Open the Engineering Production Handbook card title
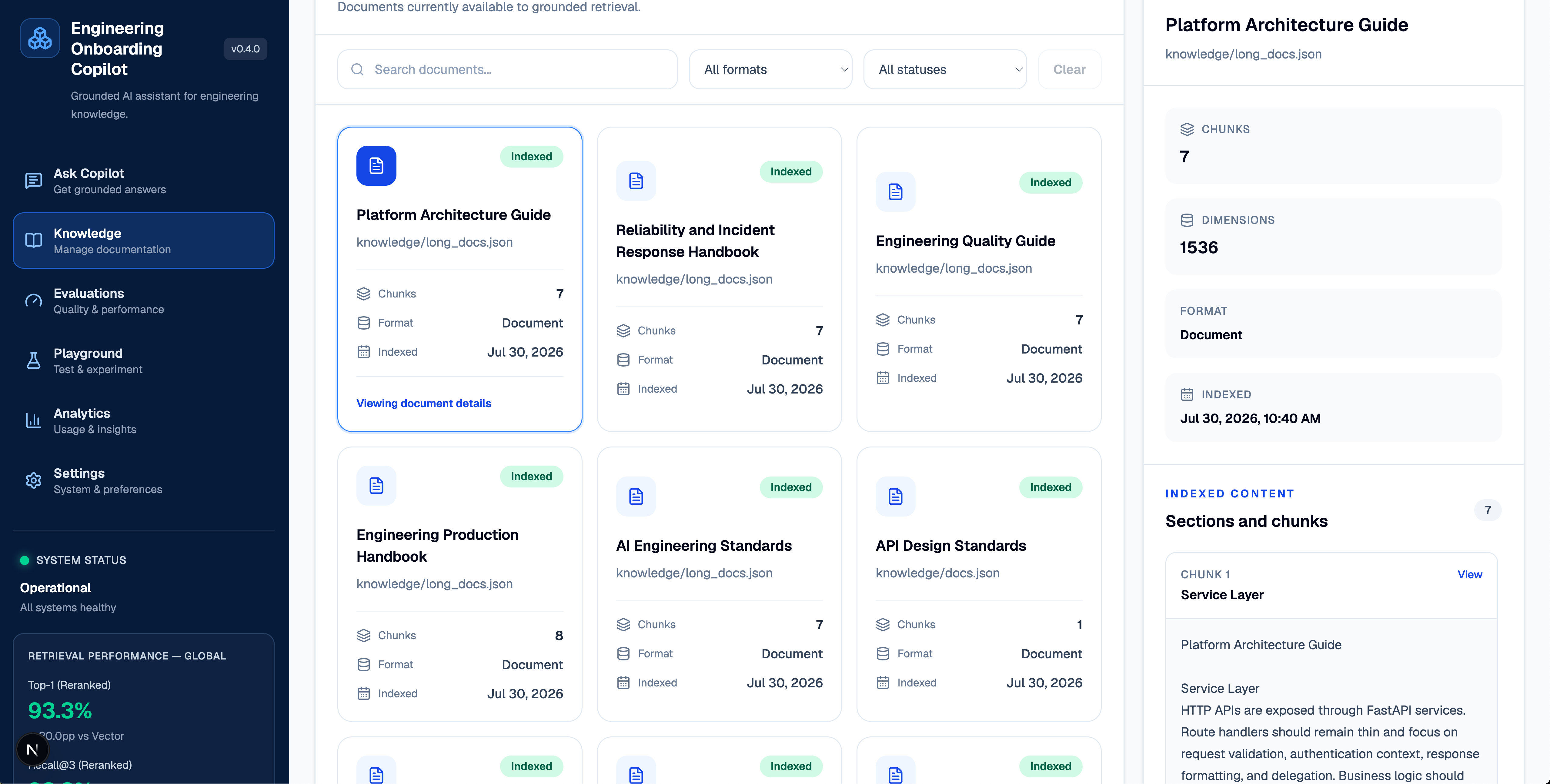The width and height of the screenshot is (1550, 784). point(437,545)
